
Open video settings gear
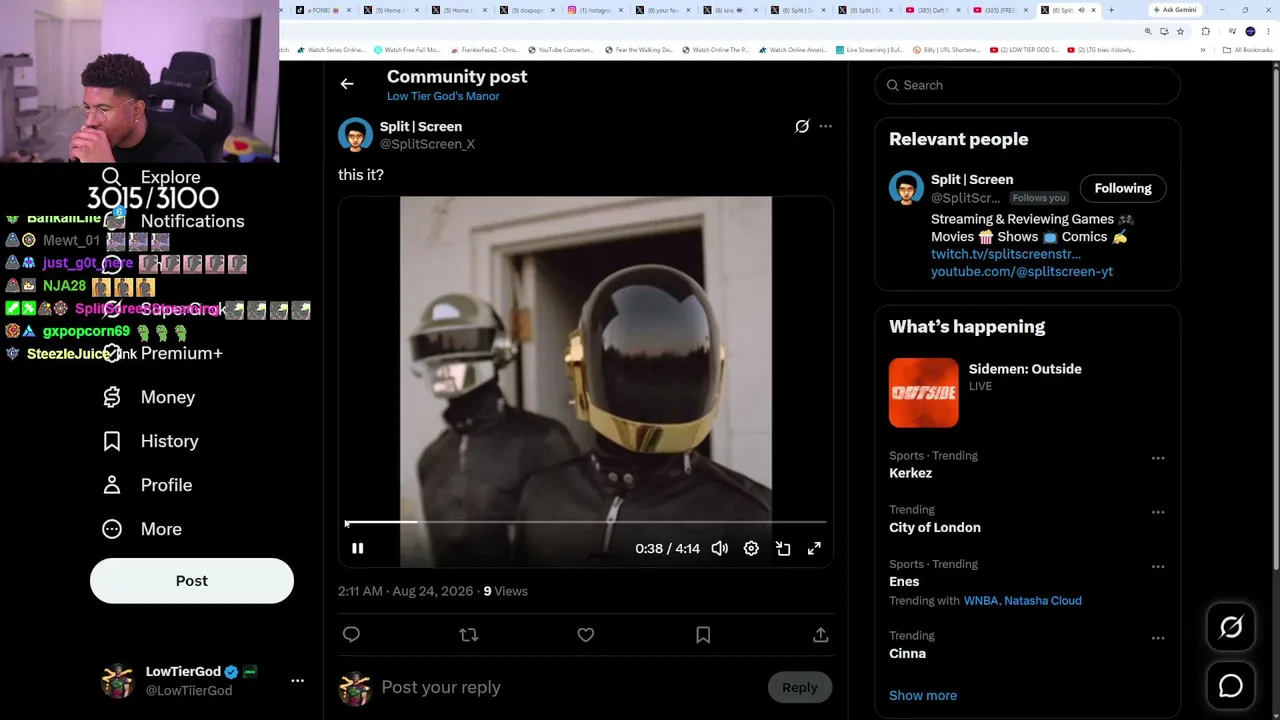point(751,548)
